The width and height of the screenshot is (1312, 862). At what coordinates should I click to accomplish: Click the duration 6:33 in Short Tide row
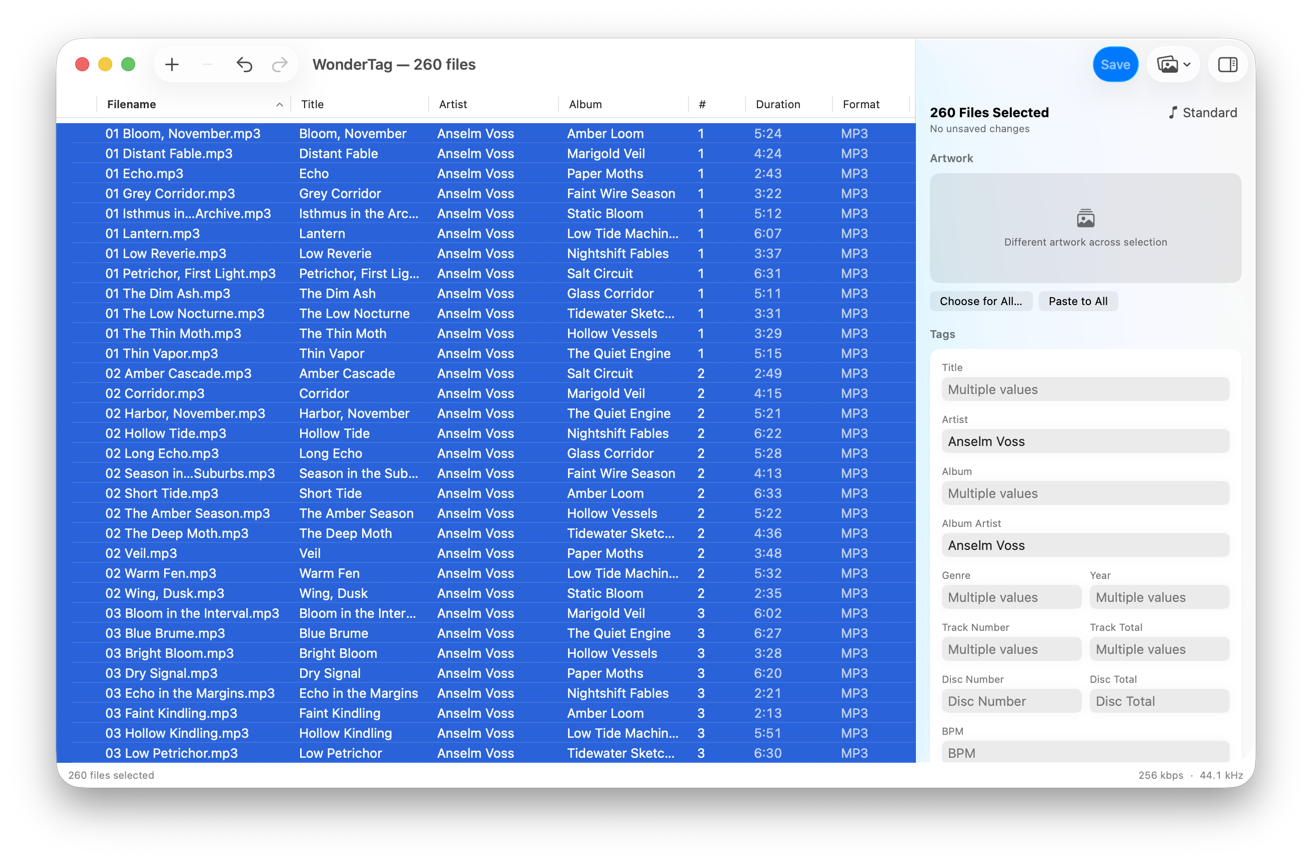768,494
